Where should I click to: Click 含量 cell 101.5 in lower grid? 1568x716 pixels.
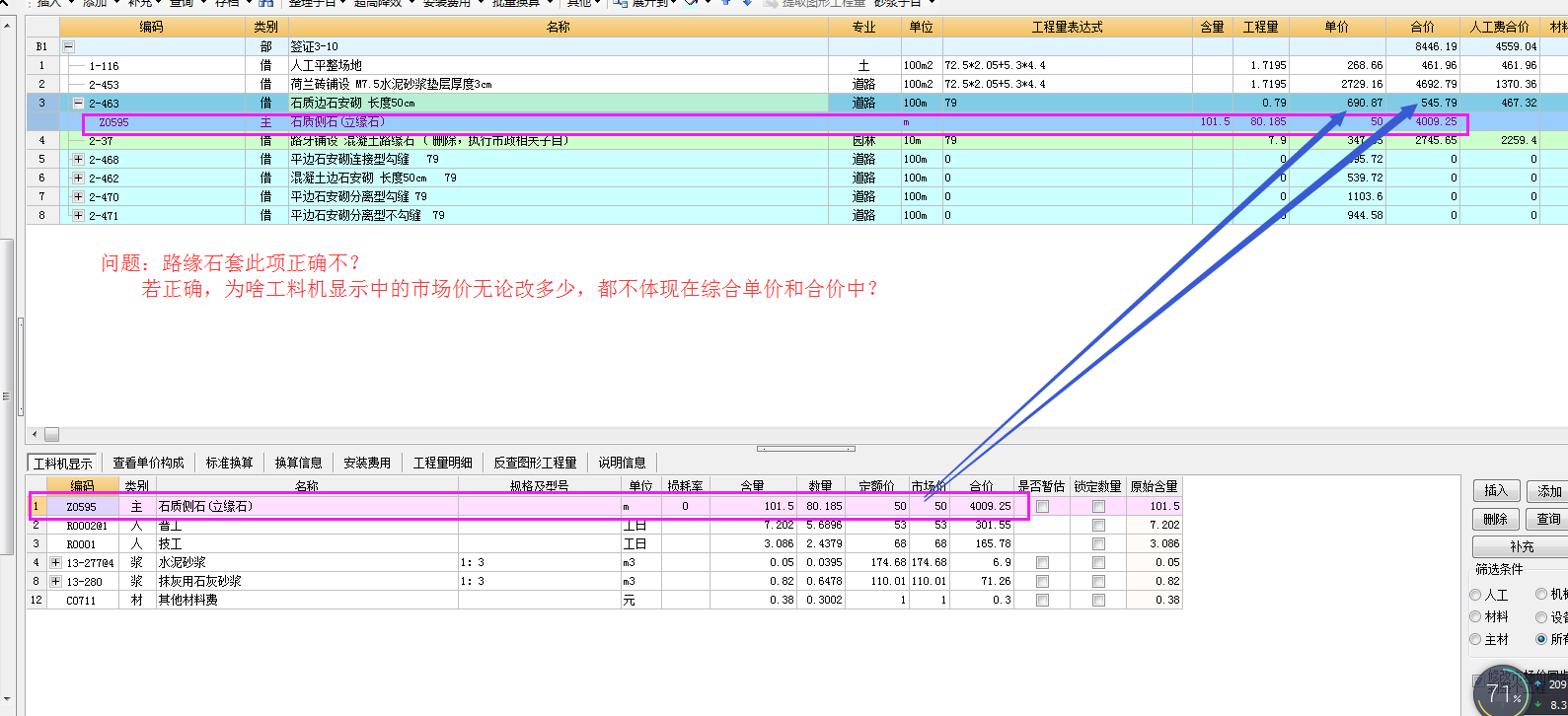(753, 506)
